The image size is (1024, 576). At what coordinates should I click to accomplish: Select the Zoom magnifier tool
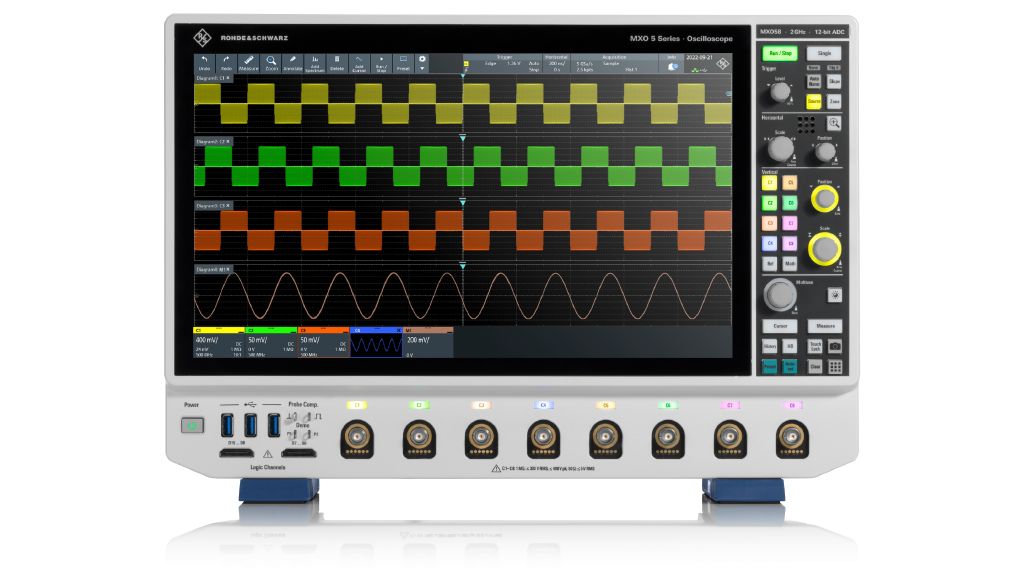click(271, 62)
